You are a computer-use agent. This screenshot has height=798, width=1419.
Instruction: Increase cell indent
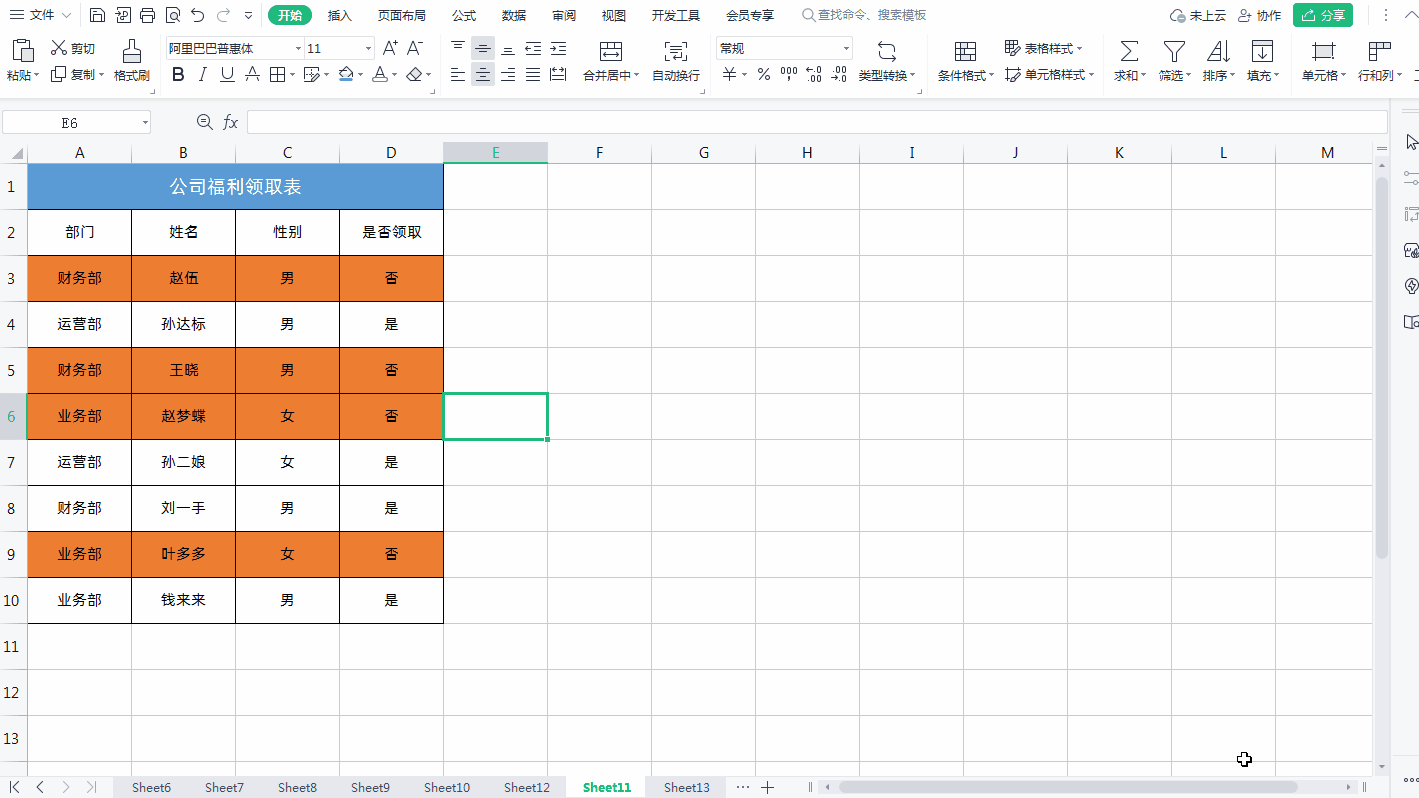tap(558, 48)
